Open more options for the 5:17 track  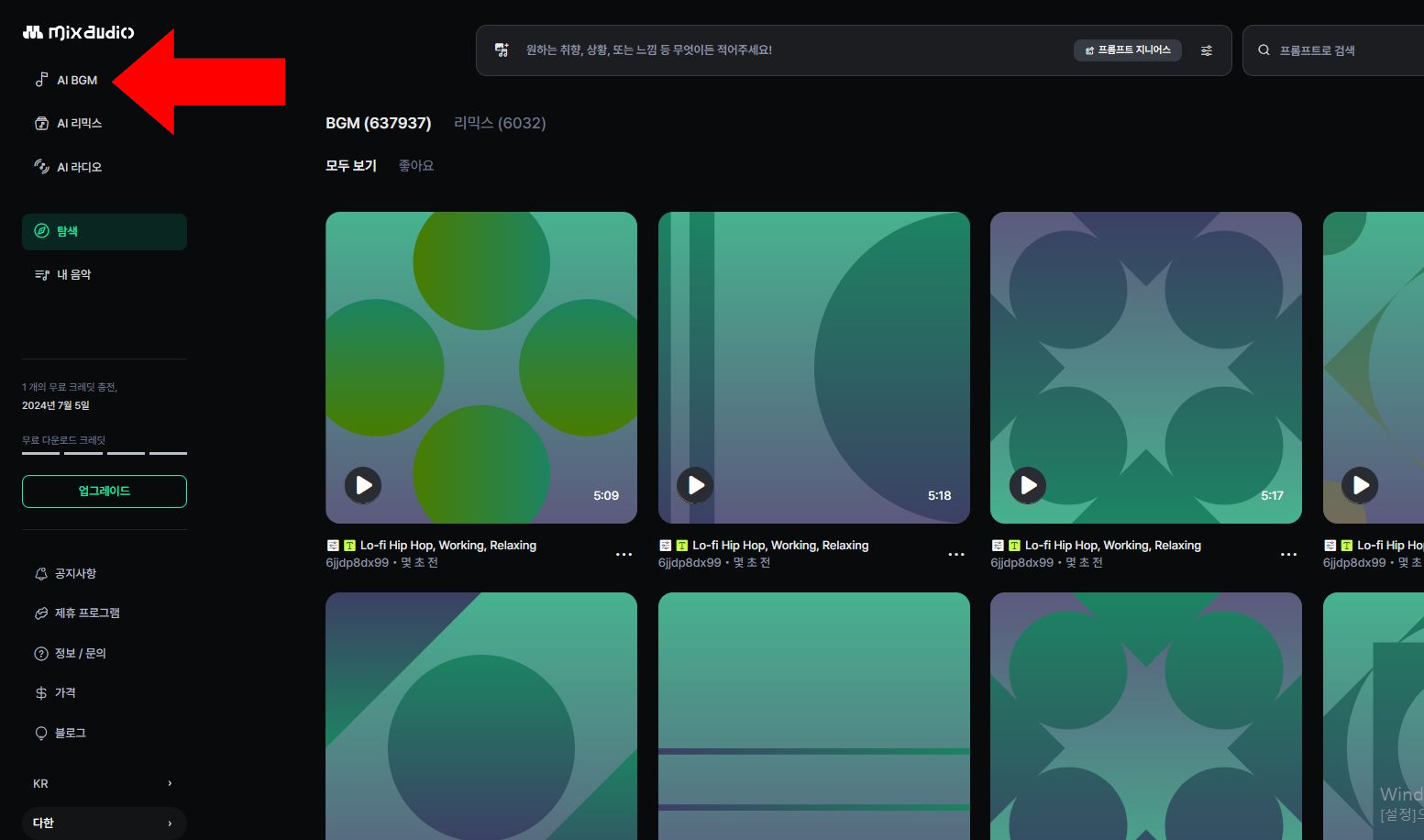(1288, 555)
